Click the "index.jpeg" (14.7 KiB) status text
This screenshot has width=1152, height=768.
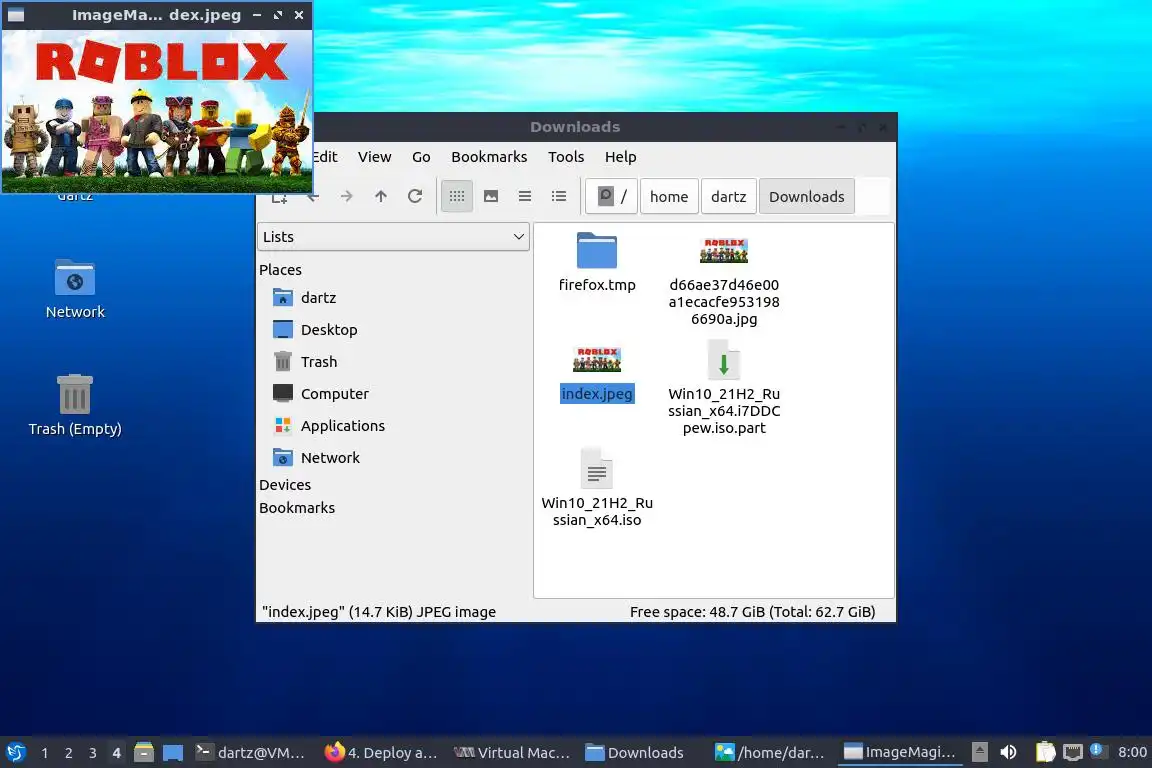point(379,611)
